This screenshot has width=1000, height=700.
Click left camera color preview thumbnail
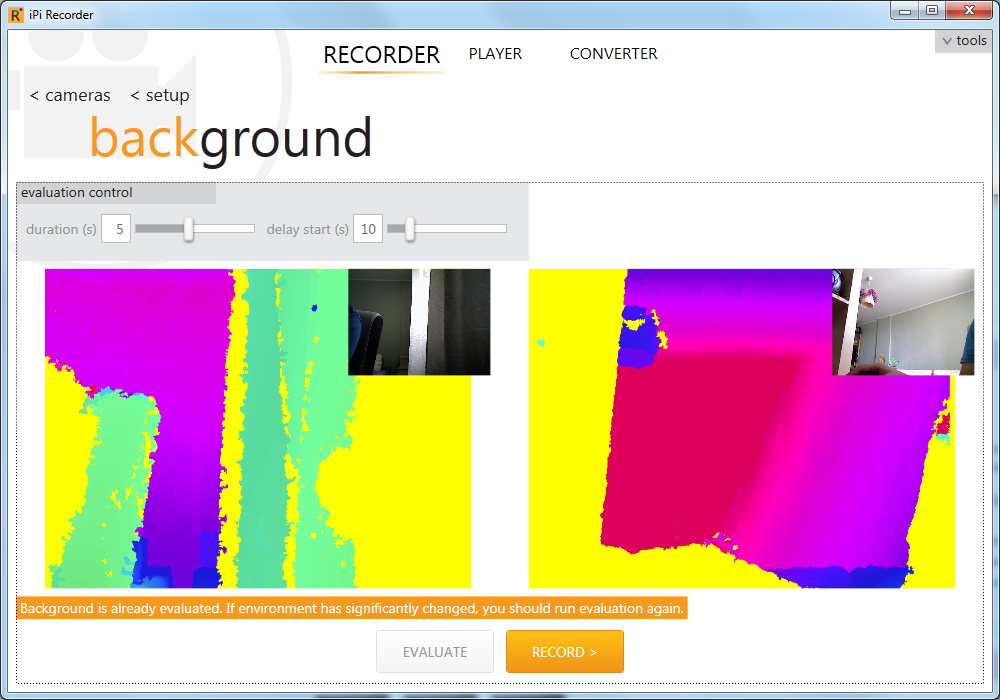click(419, 322)
